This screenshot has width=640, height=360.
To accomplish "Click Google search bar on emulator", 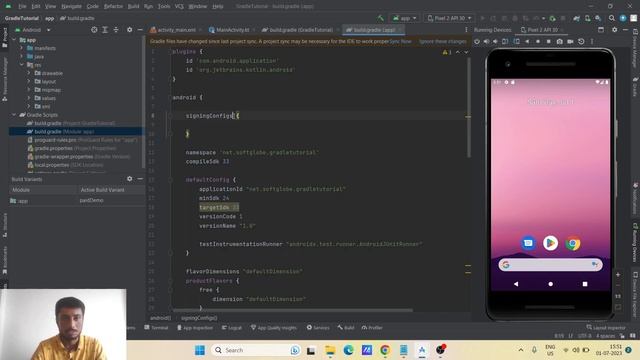I will tap(550, 264).
